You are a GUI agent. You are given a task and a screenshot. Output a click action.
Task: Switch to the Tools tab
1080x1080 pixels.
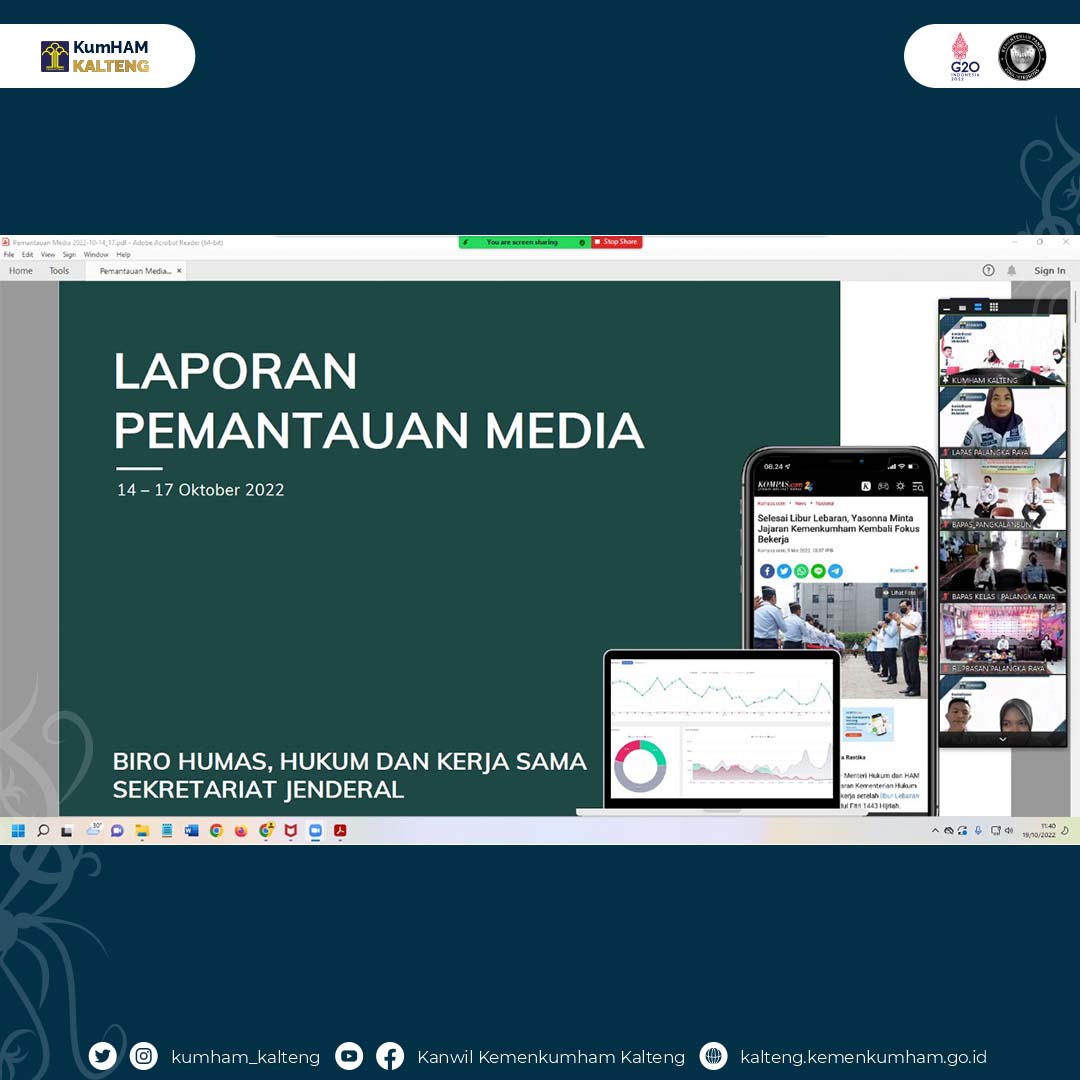59,271
